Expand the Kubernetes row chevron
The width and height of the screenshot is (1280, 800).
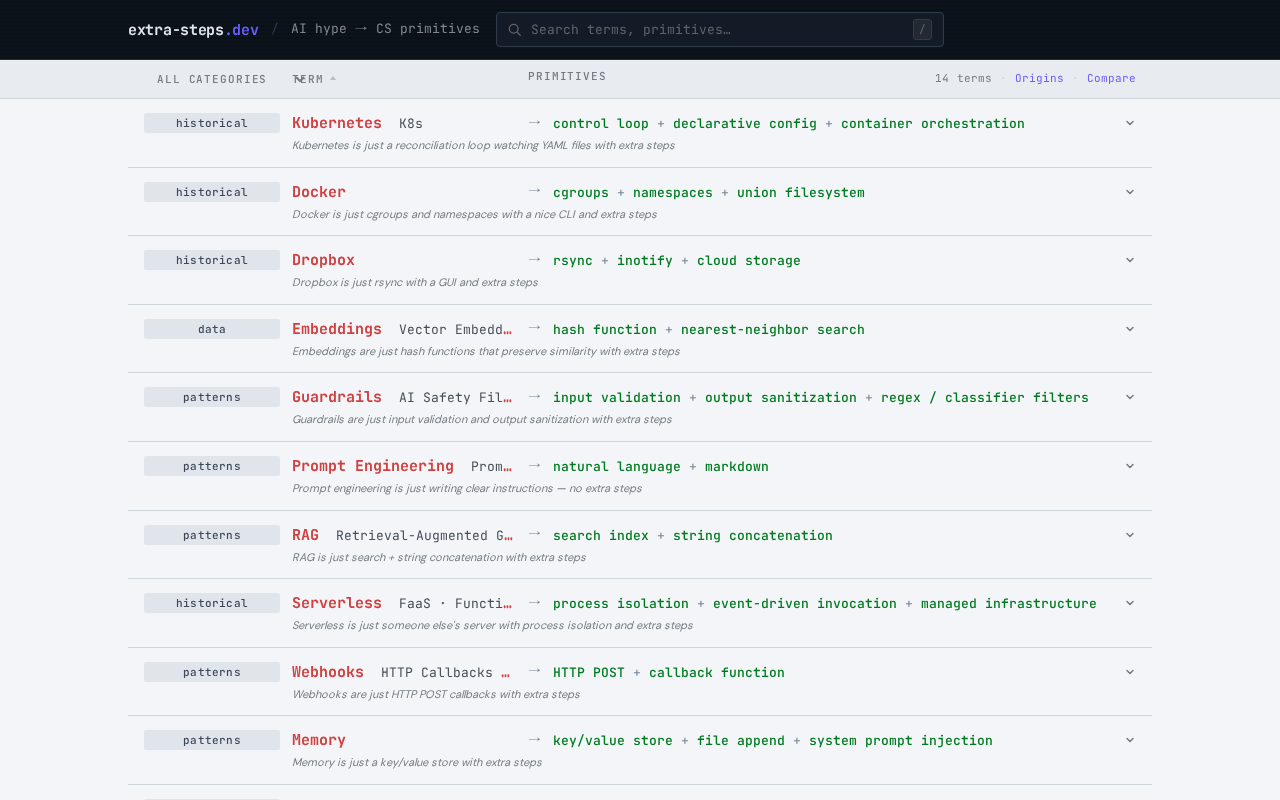(x=1130, y=123)
